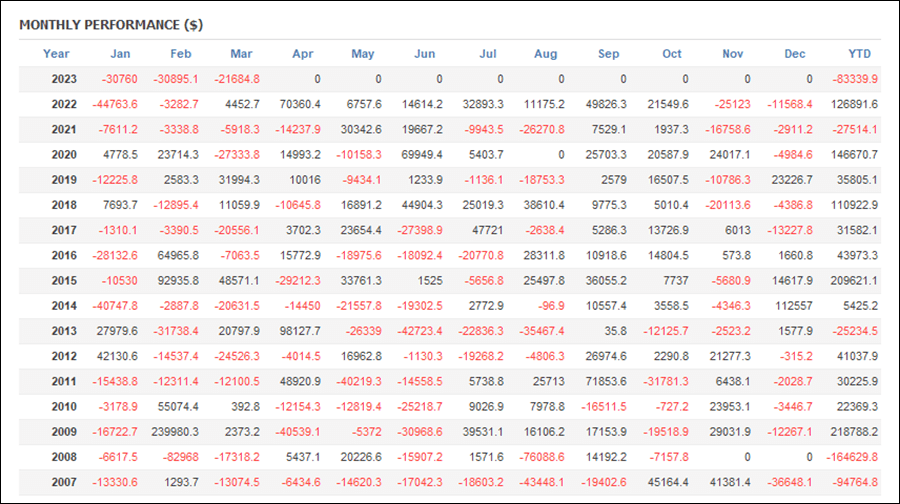The width and height of the screenshot is (900, 504).
Task: Select the 2007 year row label
Action: pyautogui.click(x=64, y=482)
